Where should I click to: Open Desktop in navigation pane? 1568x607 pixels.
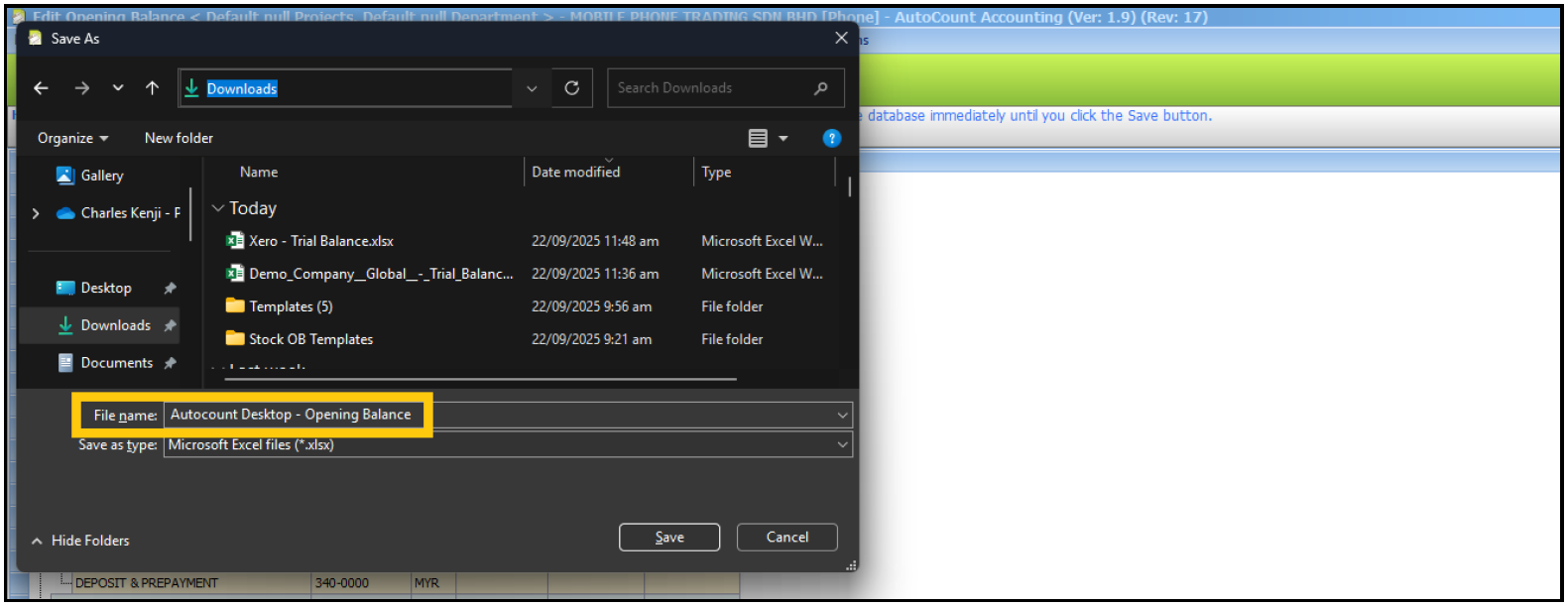click(106, 288)
